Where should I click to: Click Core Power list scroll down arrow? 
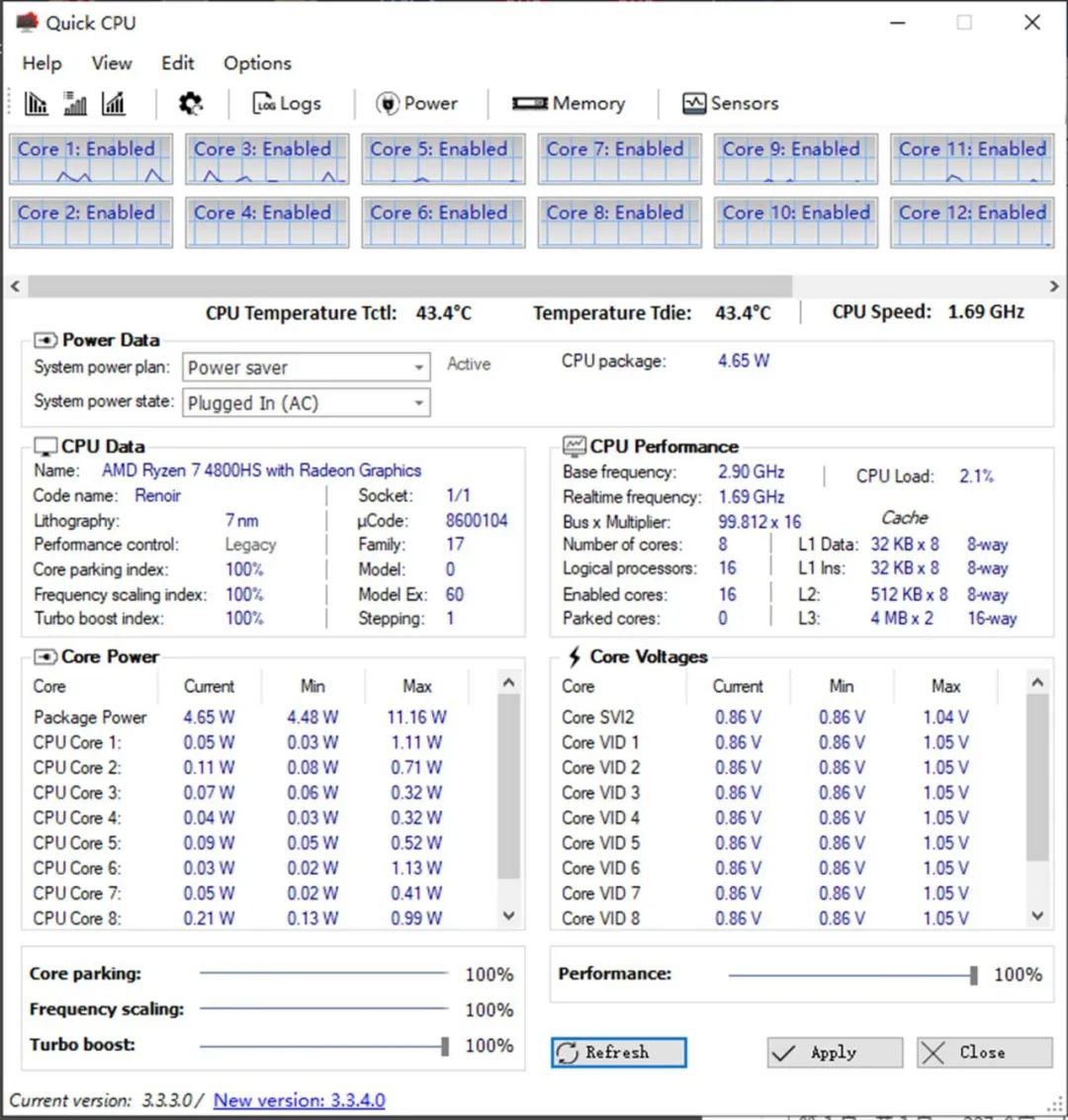point(508,915)
